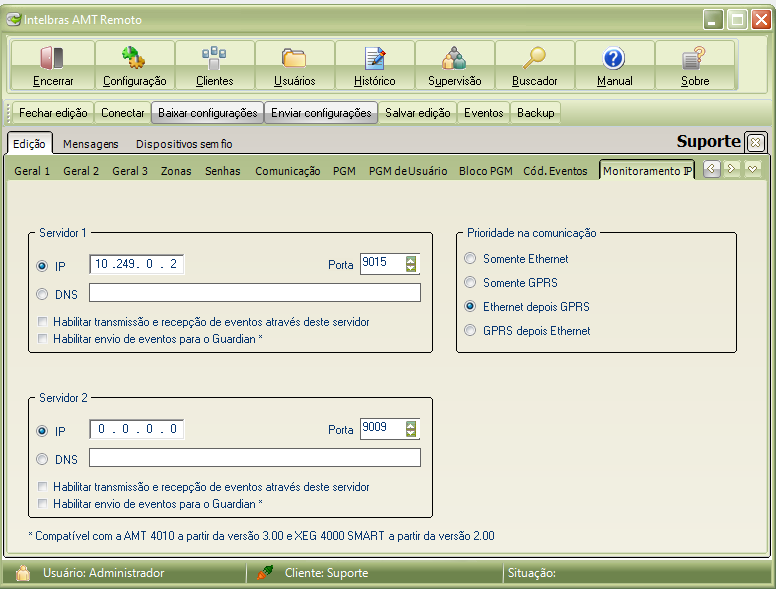
Task: Open the PGM de Usuário tab
Action: tap(408, 171)
